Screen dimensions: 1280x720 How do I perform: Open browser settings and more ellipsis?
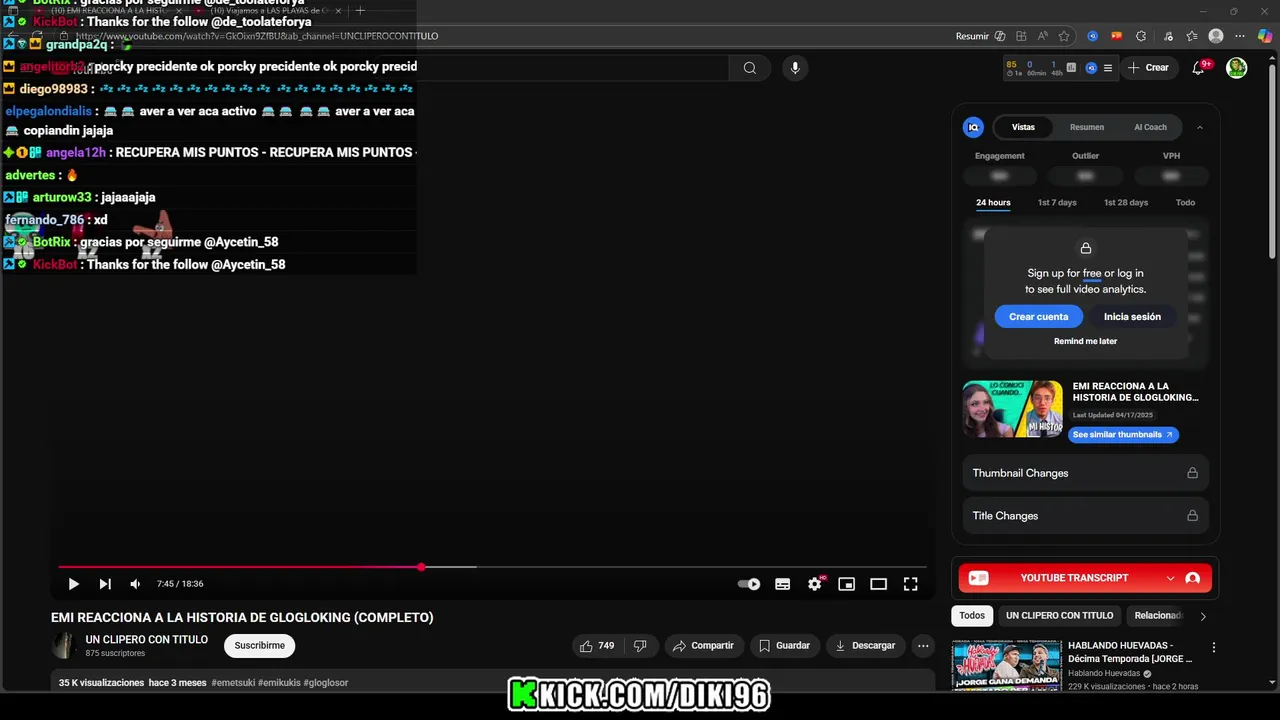pos(1241,36)
